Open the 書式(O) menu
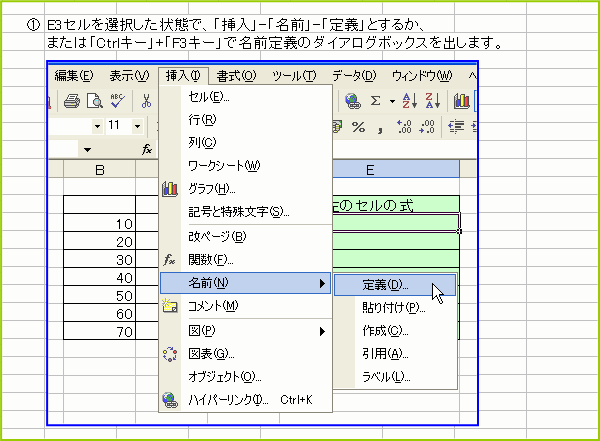 236,76
